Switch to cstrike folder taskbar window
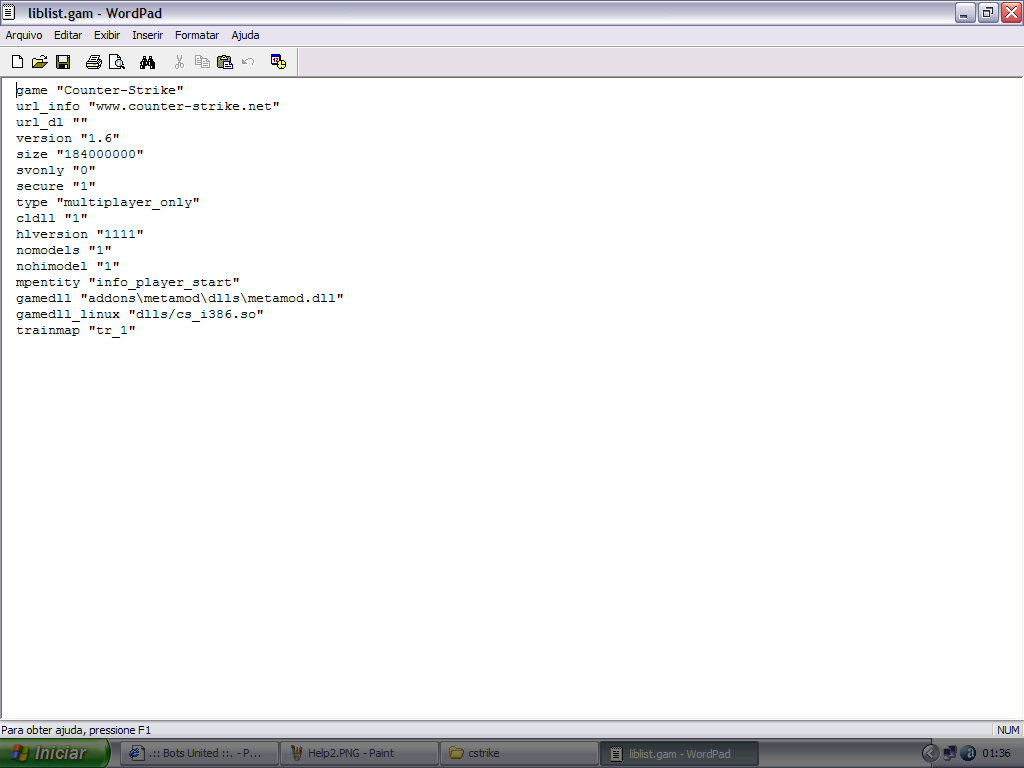The height and width of the screenshot is (768, 1024). click(x=519, y=754)
